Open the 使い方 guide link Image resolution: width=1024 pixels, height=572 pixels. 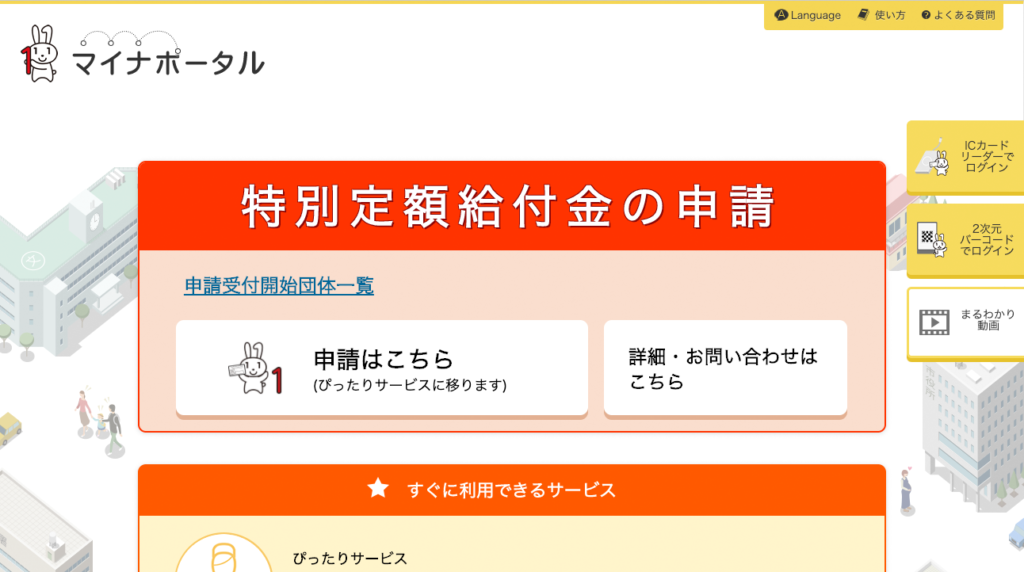[x=882, y=15]
